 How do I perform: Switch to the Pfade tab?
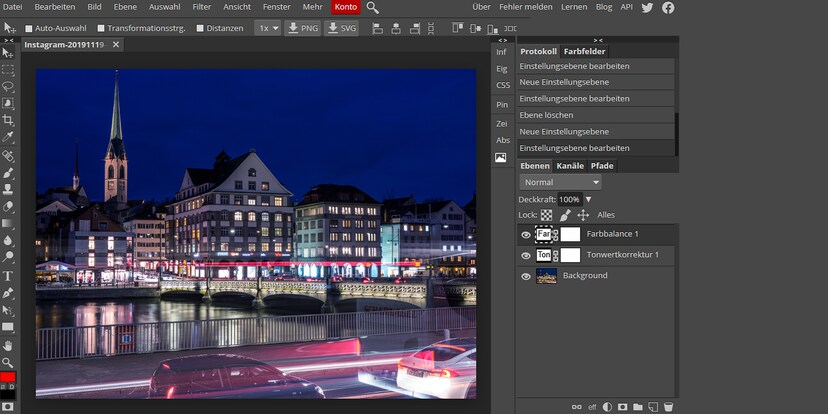(x=602, y=166)
